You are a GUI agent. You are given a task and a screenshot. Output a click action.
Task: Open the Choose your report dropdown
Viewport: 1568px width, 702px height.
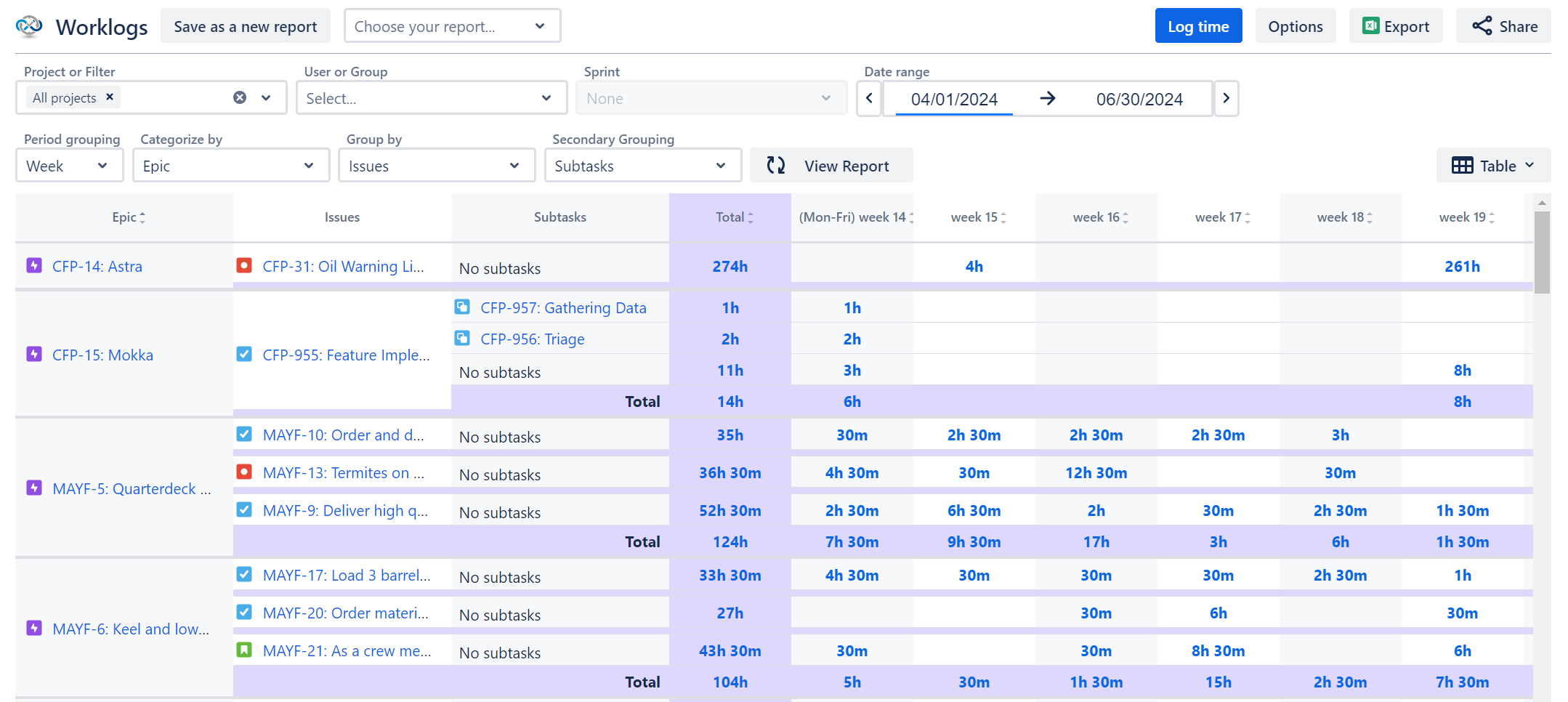click(x=451, y=25)
